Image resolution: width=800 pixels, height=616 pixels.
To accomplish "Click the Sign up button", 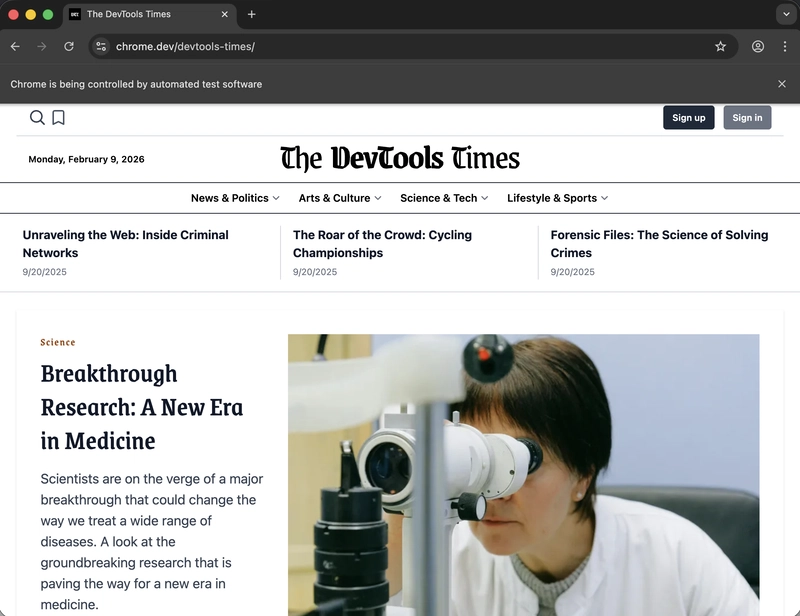I will [689, 118].
